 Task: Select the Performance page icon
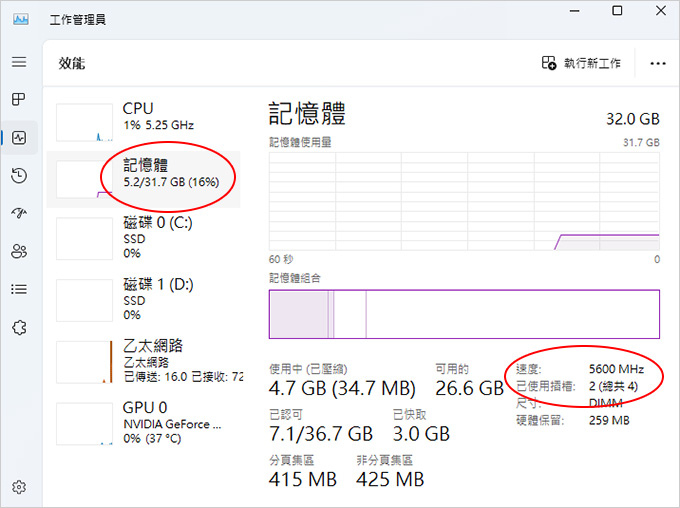coord(19,138)
